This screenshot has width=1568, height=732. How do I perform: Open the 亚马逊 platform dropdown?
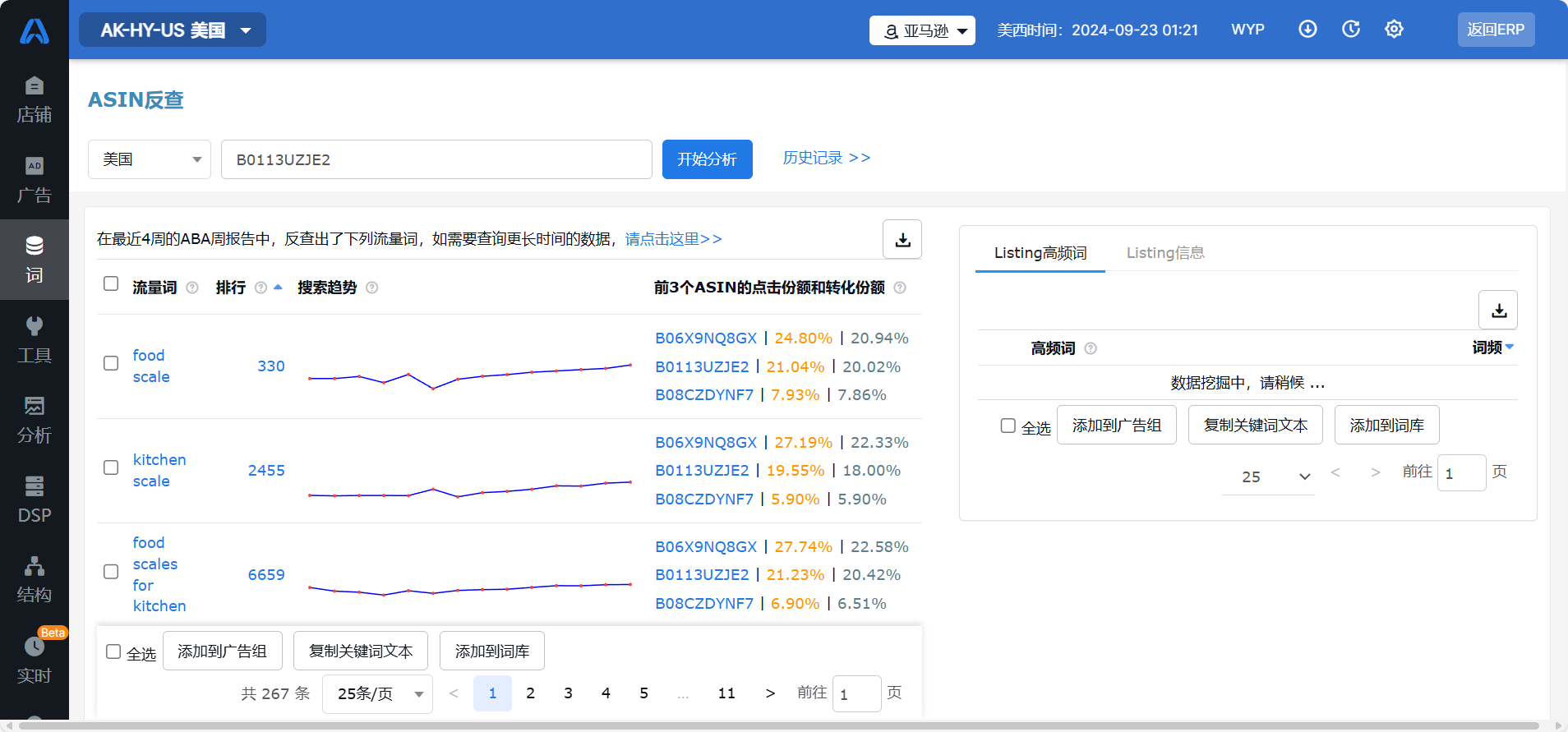(x=922, y=30)
